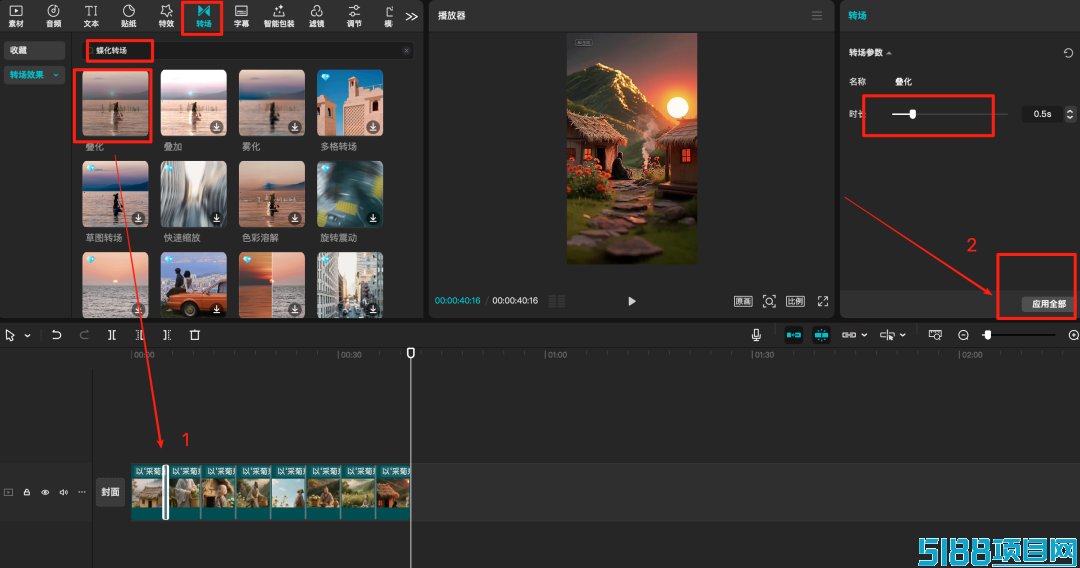1080x568 pixels.
Task: Toggle the track lock icon
Action: (27, 492)
